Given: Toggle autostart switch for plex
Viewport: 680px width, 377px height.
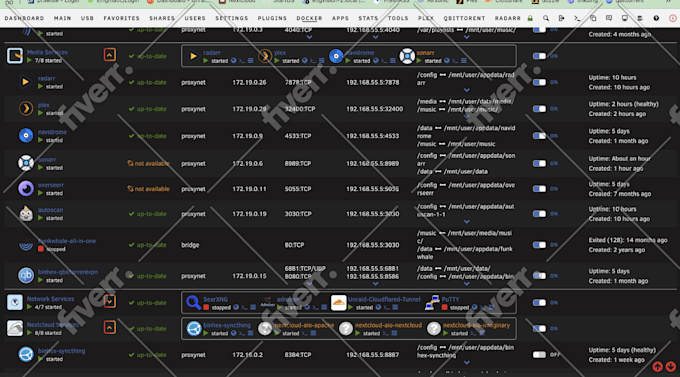Looking at the screenshot, I should (539, 109).
